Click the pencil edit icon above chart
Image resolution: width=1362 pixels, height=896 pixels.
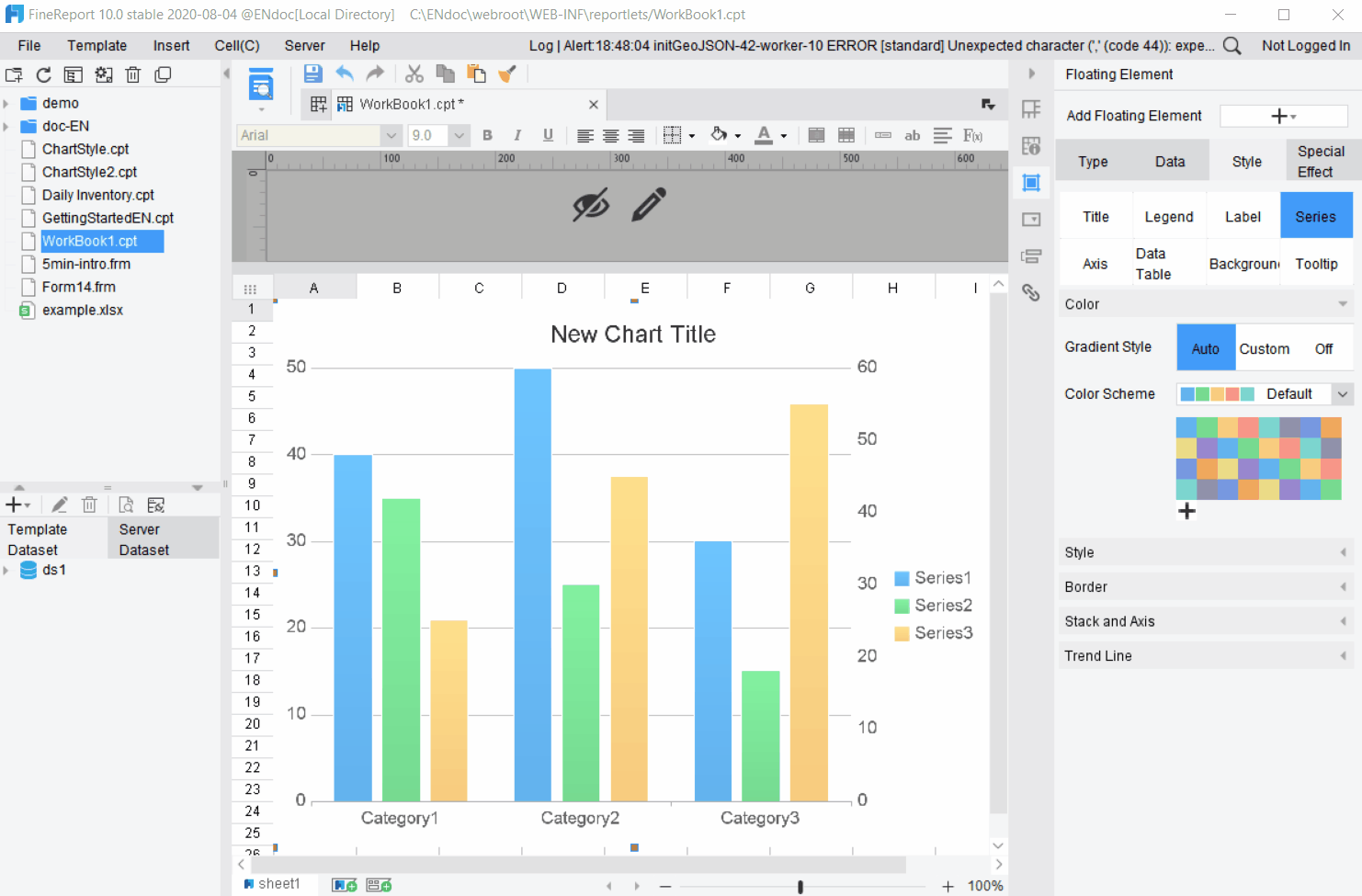(649, 205)
